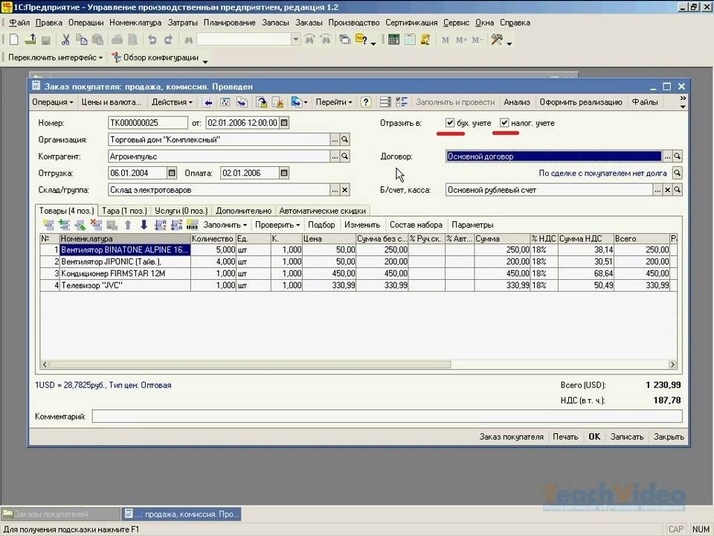Open calendar picker next to order date field
Image resolution: width=714 pixels, height=536 pixels.
pyautogui.click(x=284, y=124)
